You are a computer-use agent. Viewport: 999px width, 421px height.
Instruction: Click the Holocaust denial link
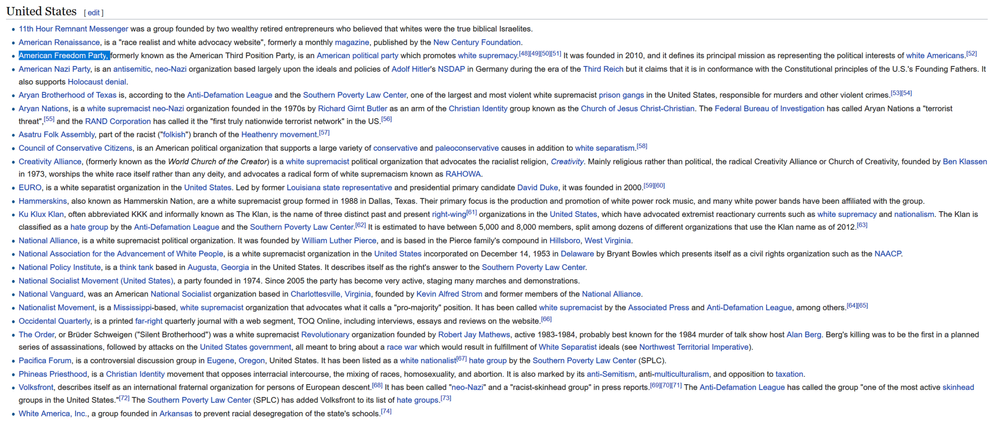pos(97,82)
